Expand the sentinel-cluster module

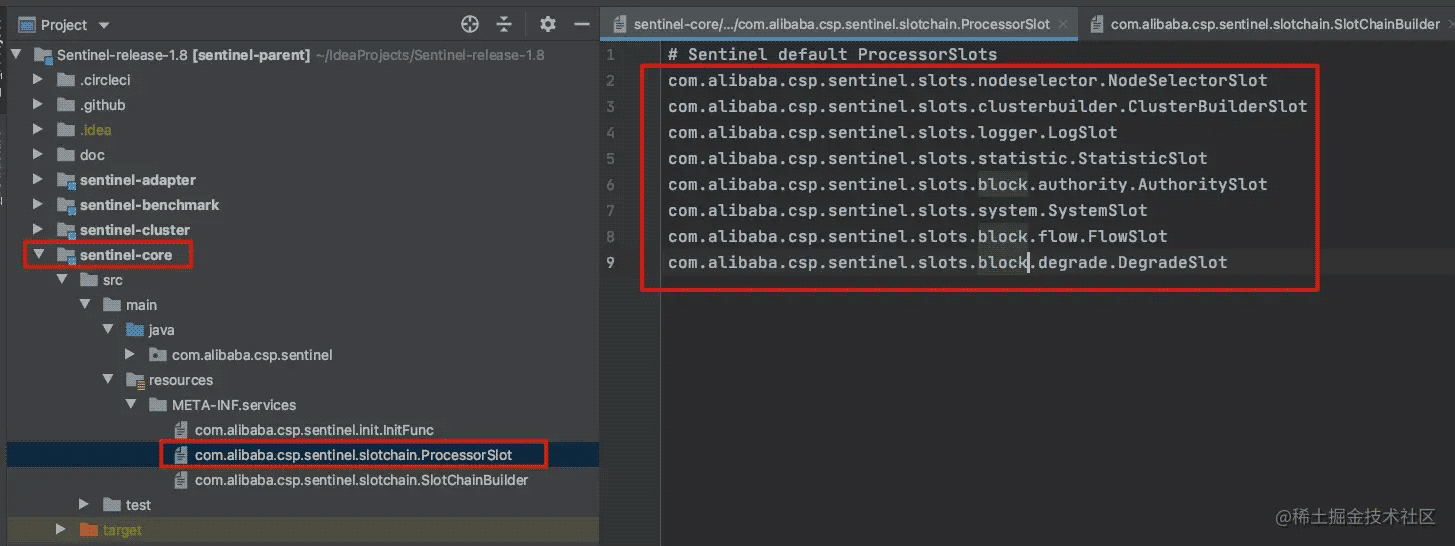(x=38, y=230)
